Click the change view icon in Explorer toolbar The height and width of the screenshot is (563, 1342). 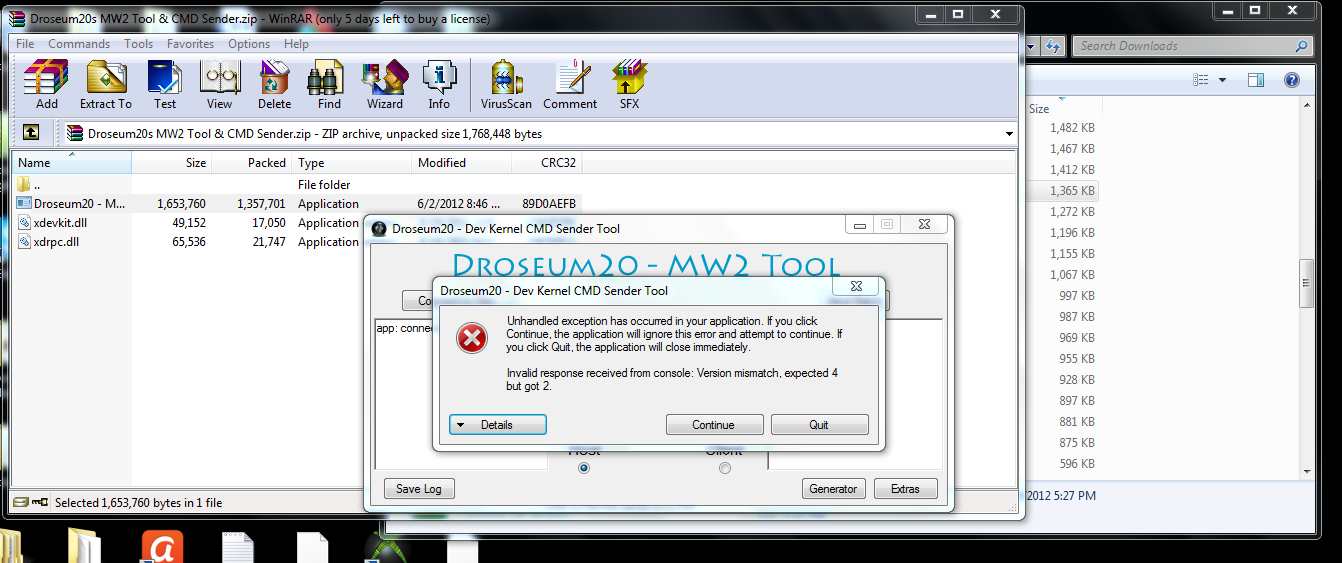pyautogui.click(x=1201, y=80)
